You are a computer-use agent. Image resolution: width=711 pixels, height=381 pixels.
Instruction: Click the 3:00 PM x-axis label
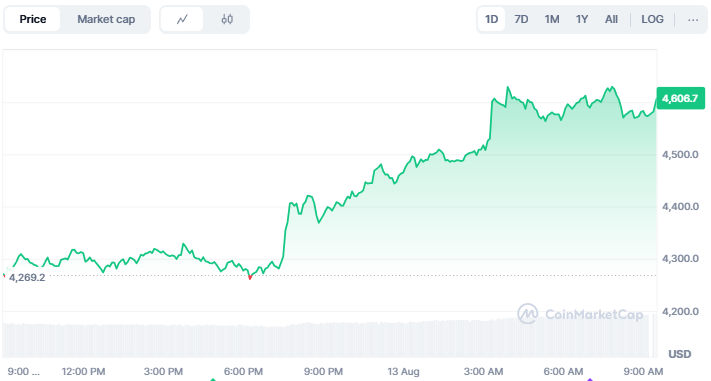pos(163,372)
